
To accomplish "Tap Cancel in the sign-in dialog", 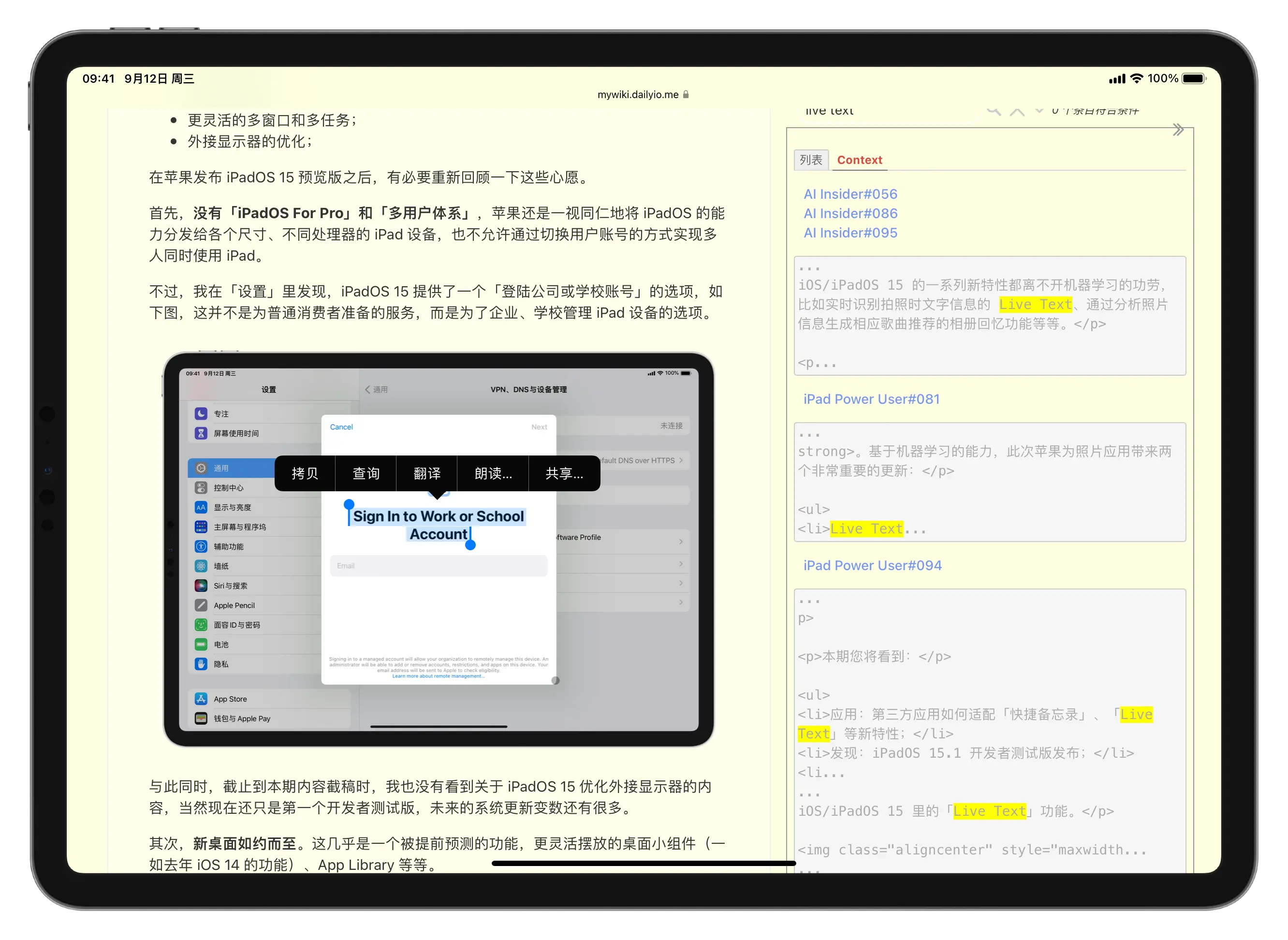I will click(341, 427).
